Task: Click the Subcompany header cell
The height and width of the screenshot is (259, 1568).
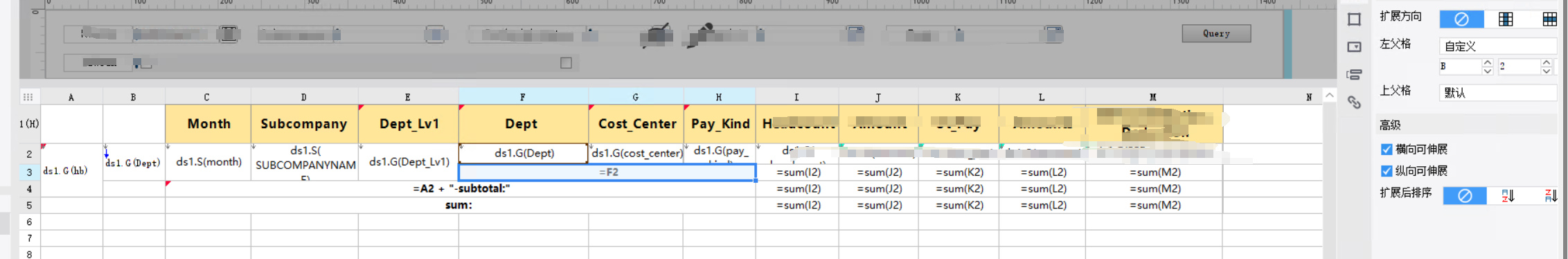Action: click(x=304, y=124)
